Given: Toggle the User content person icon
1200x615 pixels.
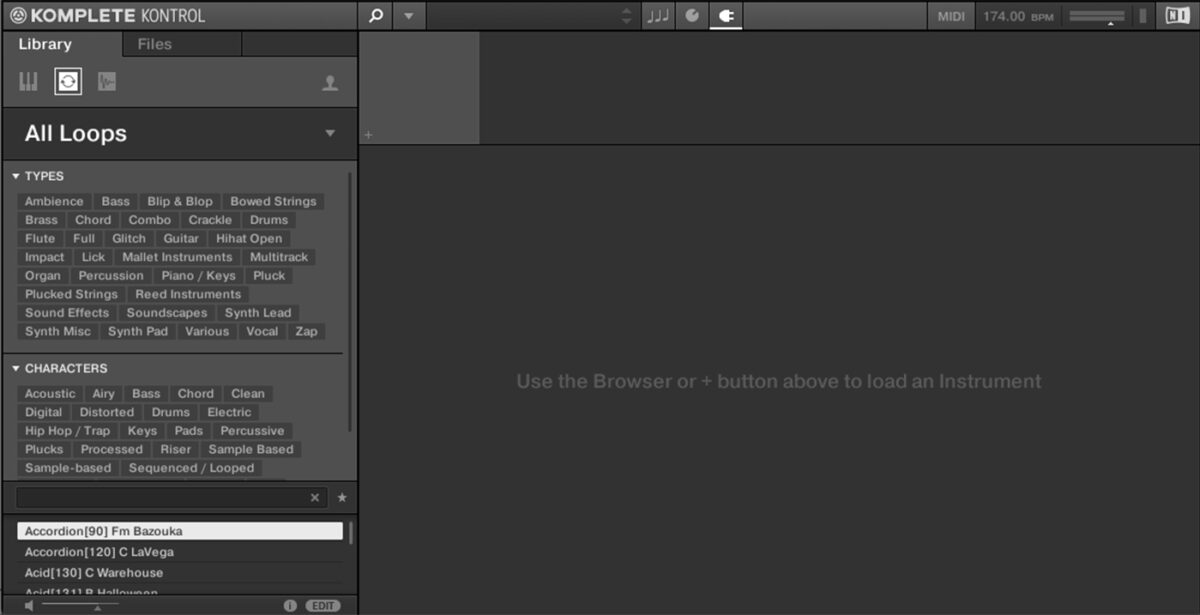Looking at the screenshot, I should click(330, 83).
